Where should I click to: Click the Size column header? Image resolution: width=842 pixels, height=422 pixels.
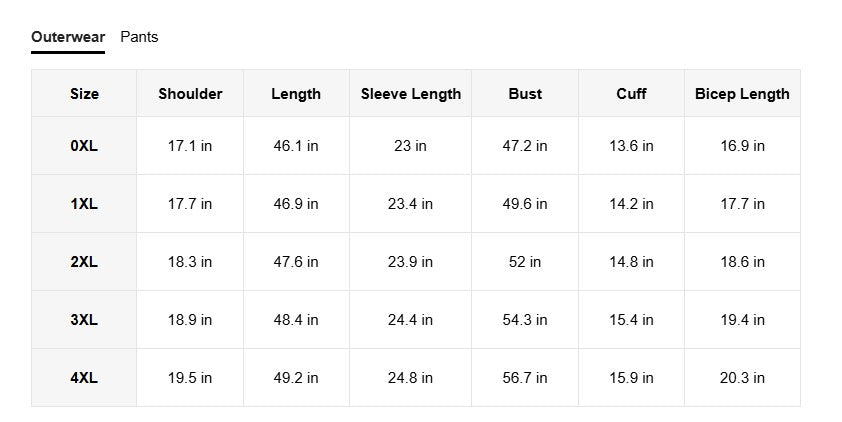pyautogui.click(x=84, y=94)
